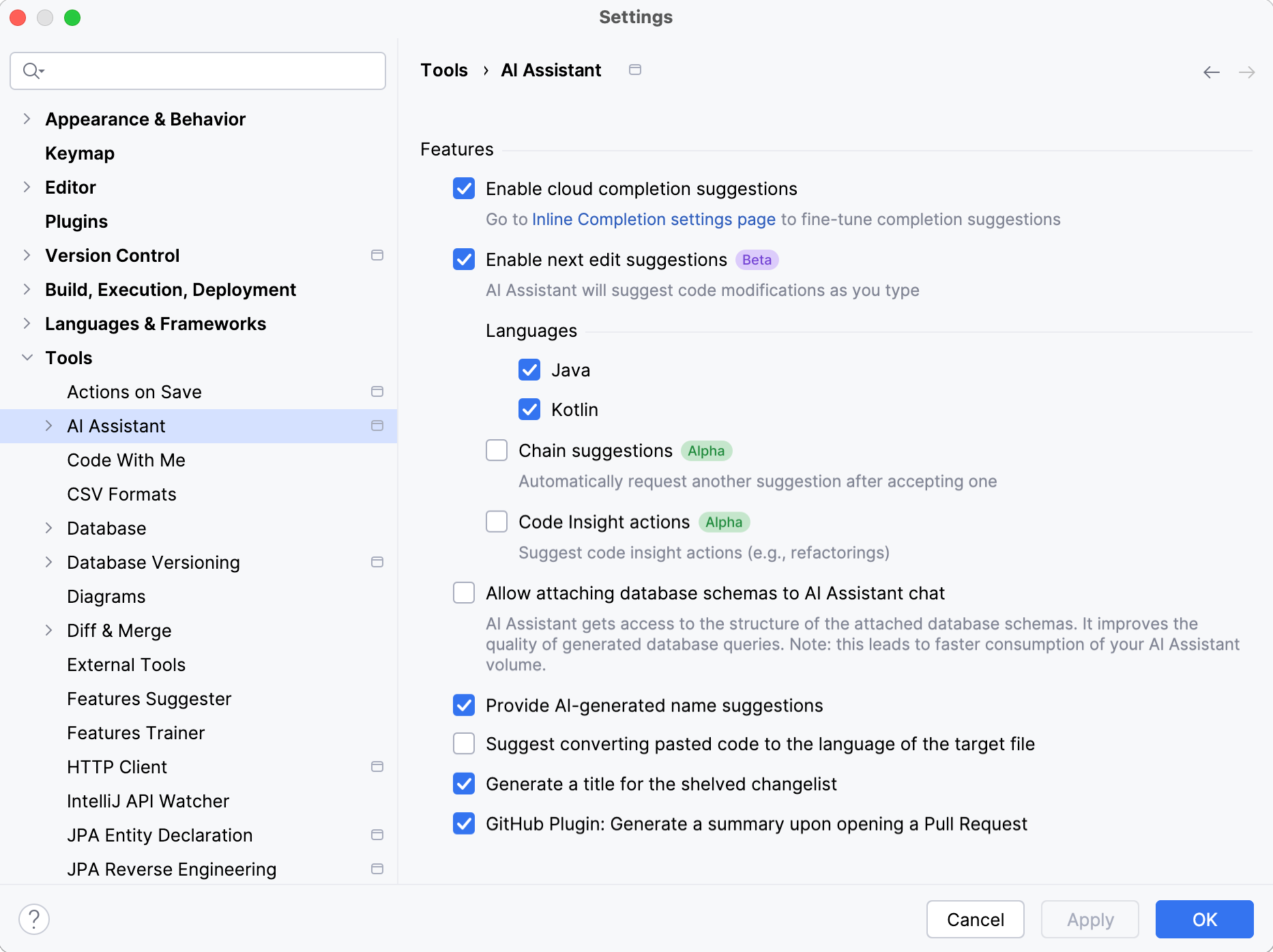Click project-level icon on Actions on Save row

tap(377, 391)
